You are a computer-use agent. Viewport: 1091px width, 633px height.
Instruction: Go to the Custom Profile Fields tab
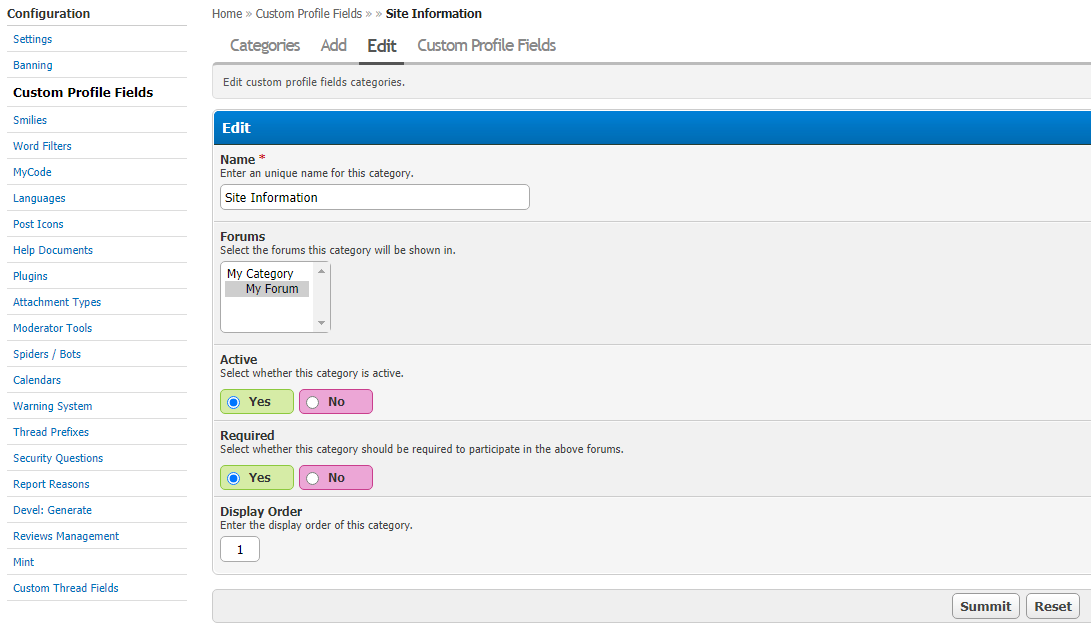[x=486, y=46]
